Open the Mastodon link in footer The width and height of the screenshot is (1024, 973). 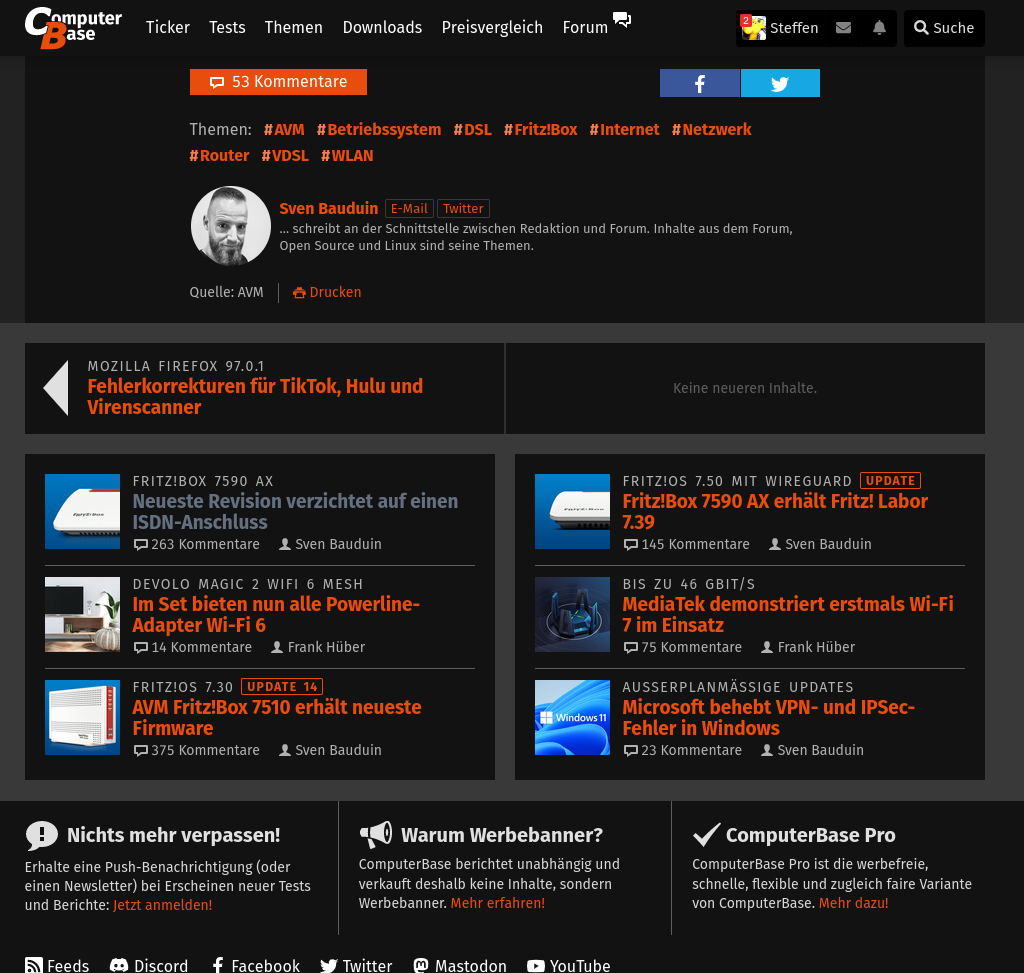click(x=460, y=965)
